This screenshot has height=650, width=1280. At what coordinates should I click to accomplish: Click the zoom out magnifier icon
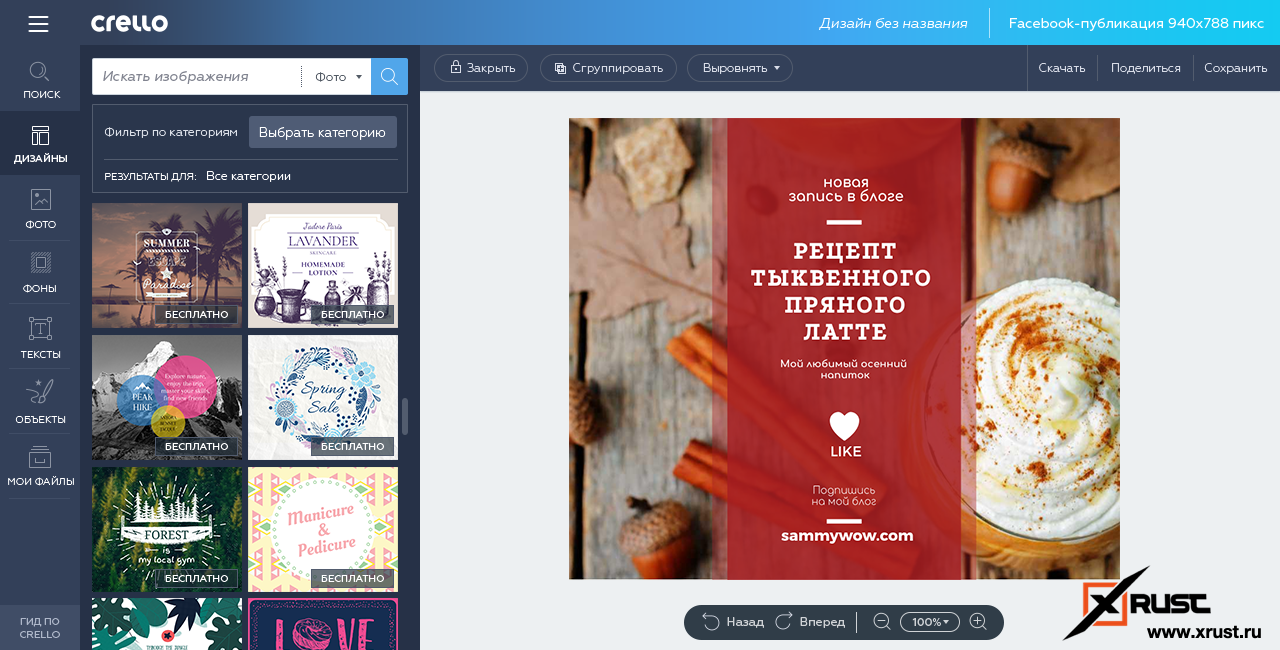[881, 622]
